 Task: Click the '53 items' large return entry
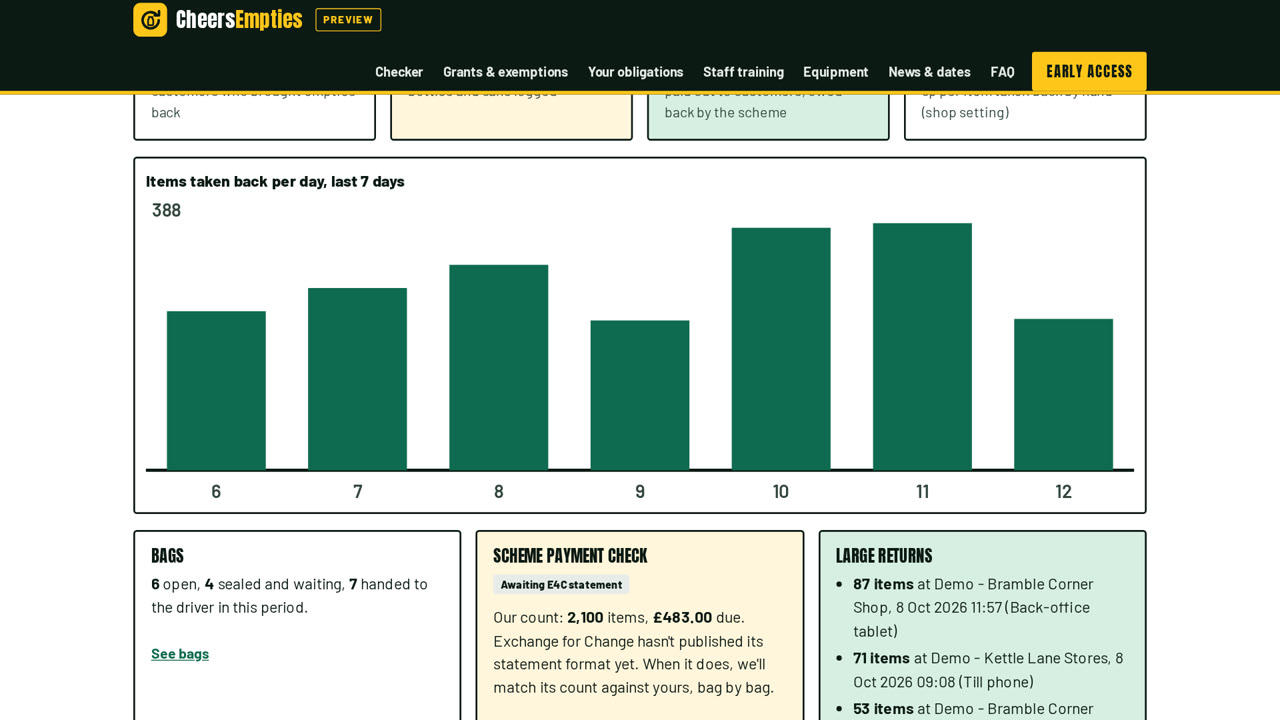click(990, 709)
